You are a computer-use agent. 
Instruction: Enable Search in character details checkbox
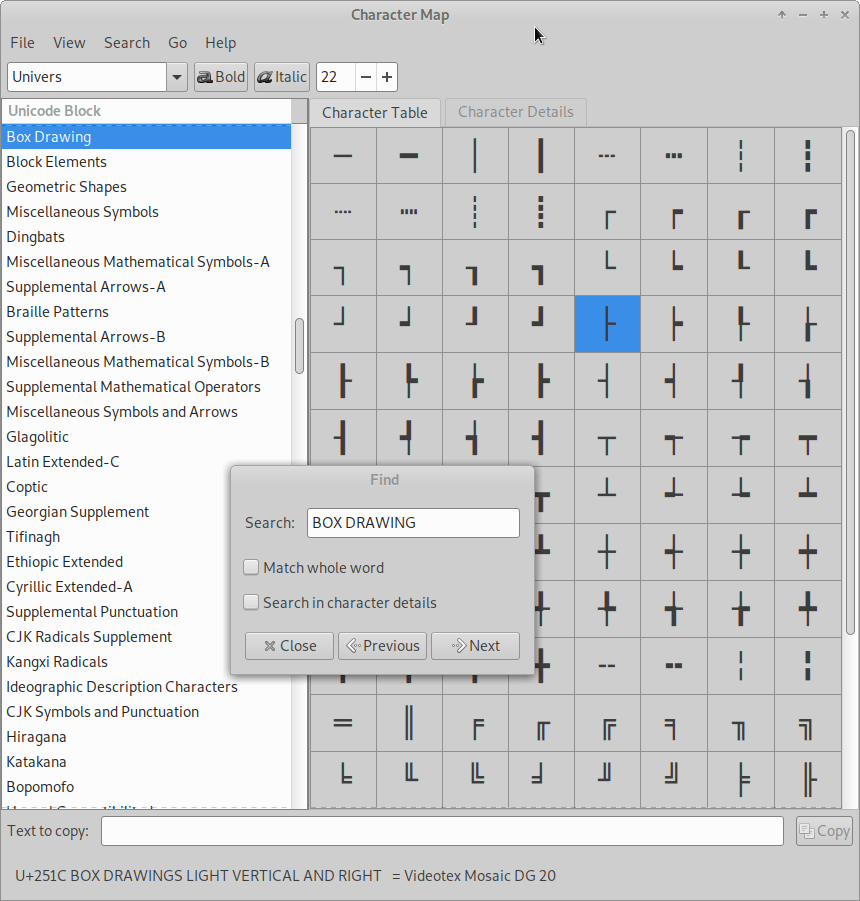pyautogui.click(x=251, y=602)
